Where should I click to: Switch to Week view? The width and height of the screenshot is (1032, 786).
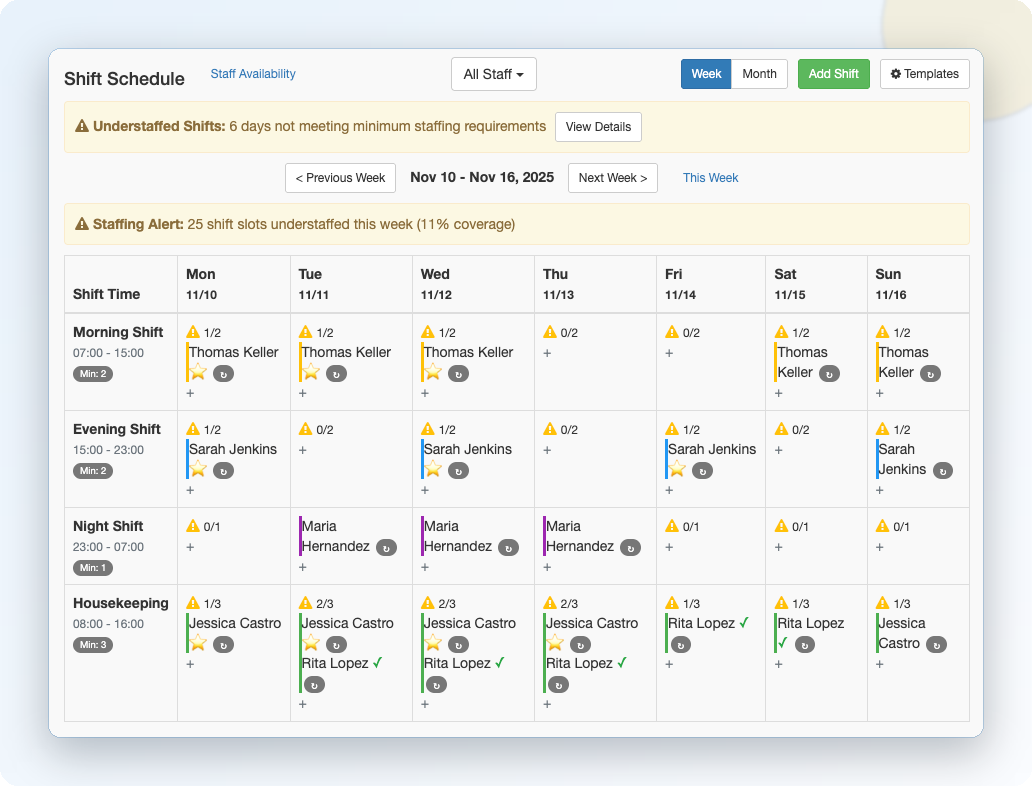[x=706, y=74]
